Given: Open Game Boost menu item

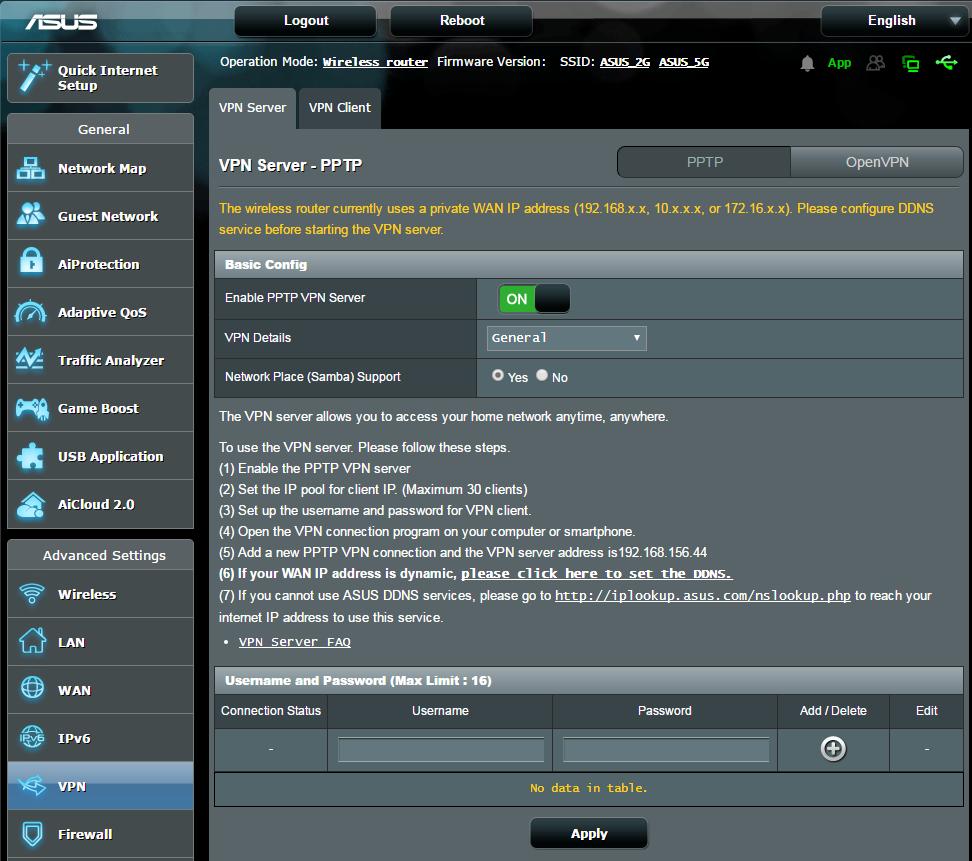Looking at the screenshot, I should pyautogui.click(x=100, y=408).
